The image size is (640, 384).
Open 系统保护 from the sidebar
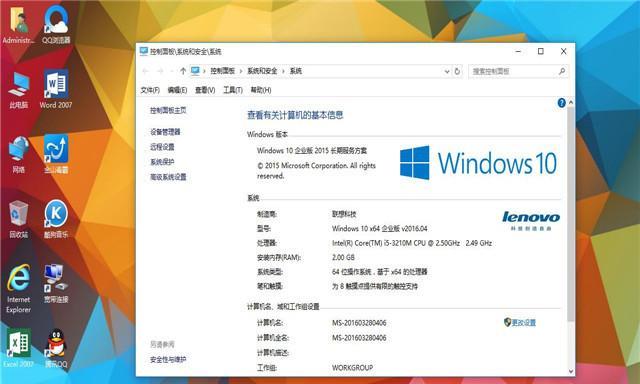162,162
